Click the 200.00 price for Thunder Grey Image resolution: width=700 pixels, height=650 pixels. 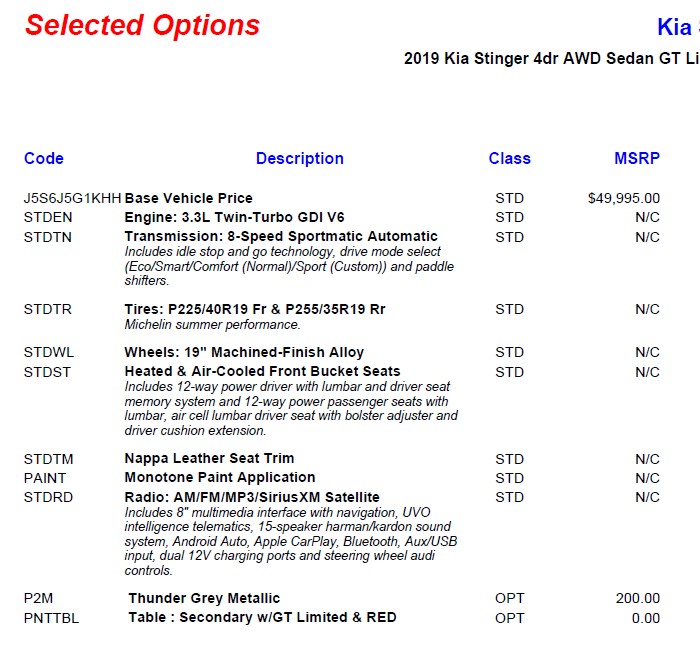(x=637, y=598)
